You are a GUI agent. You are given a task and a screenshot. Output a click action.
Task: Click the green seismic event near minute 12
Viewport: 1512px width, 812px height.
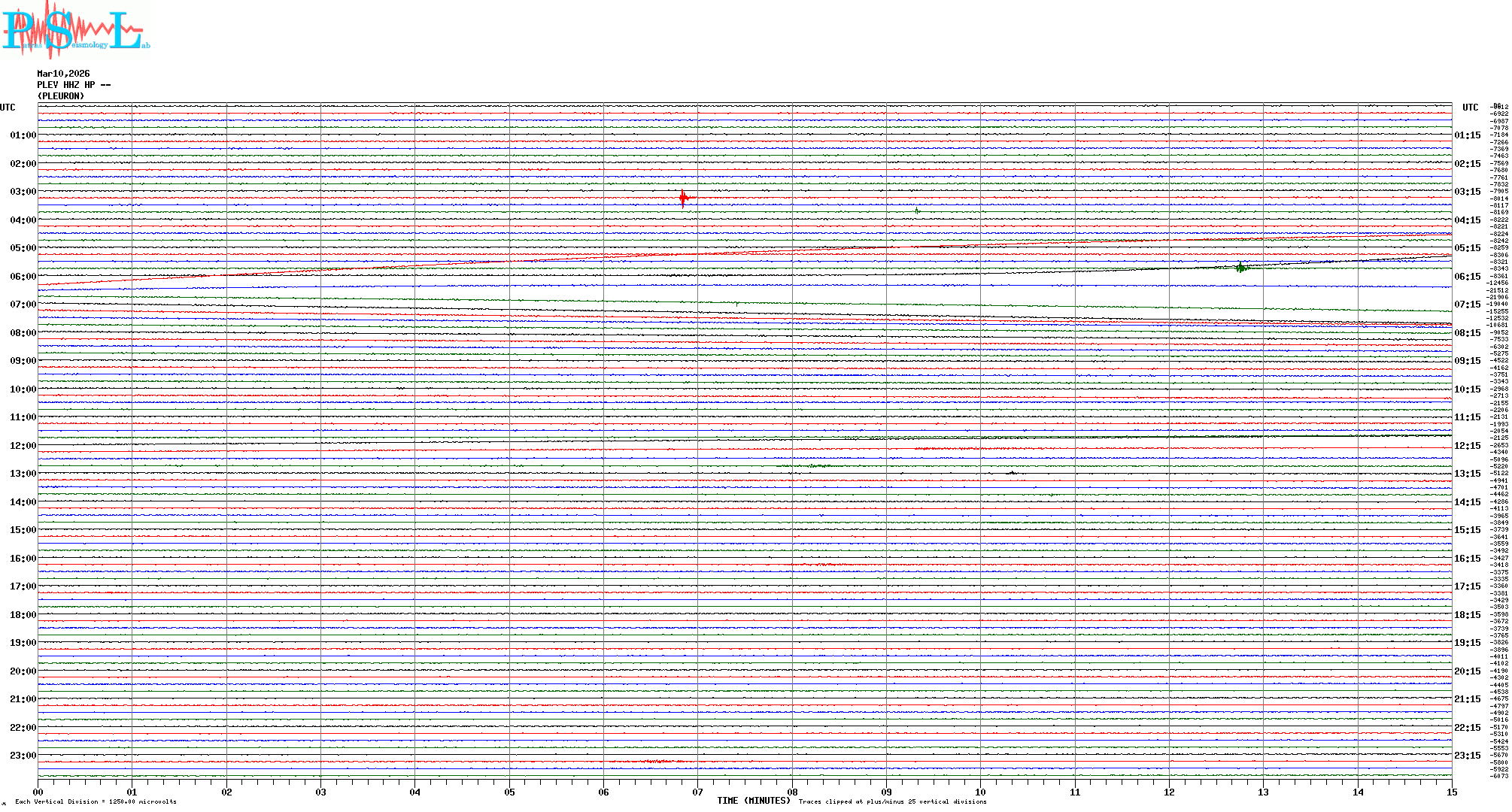(1240, 267)
